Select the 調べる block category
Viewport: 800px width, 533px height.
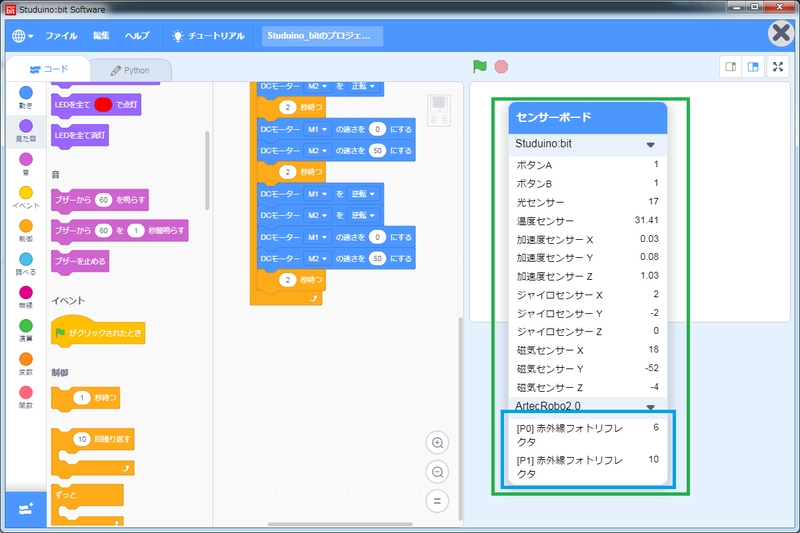point(26,264)
